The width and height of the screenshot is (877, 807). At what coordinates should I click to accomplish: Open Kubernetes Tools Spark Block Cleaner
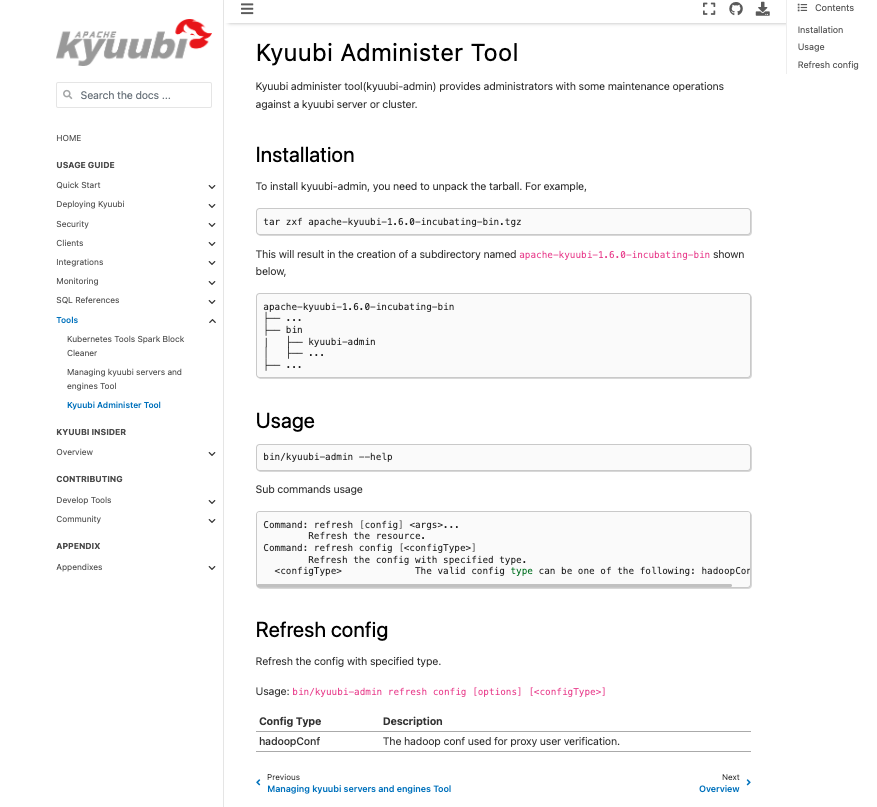125,346
